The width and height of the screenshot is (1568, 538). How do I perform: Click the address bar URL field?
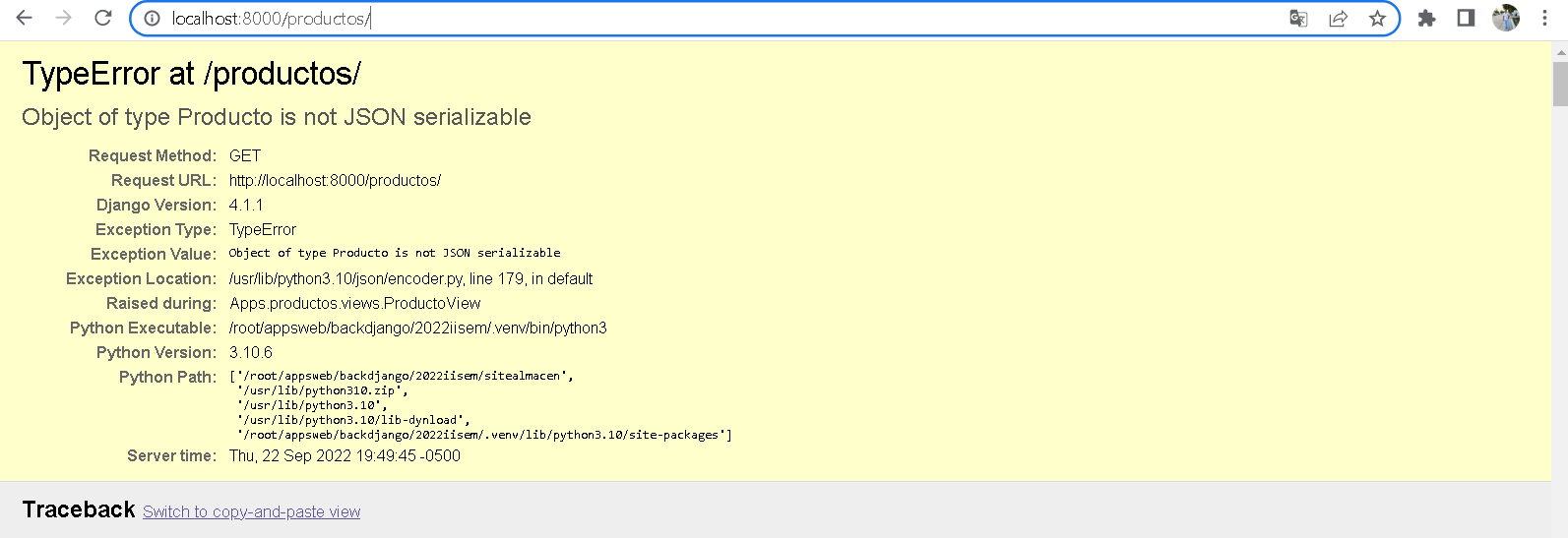click(723, 19)
